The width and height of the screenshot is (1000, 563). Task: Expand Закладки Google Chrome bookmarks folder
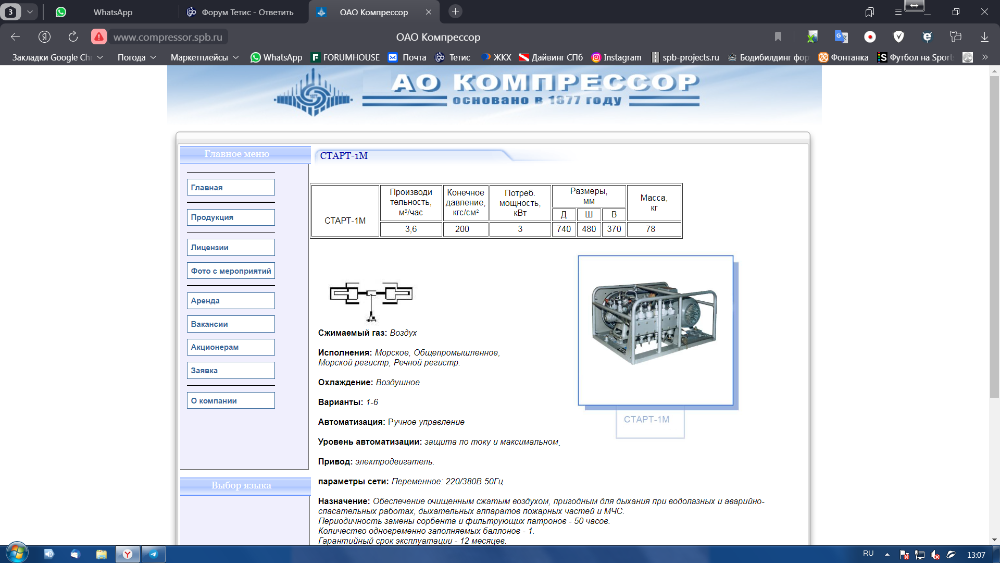[57, 57]
